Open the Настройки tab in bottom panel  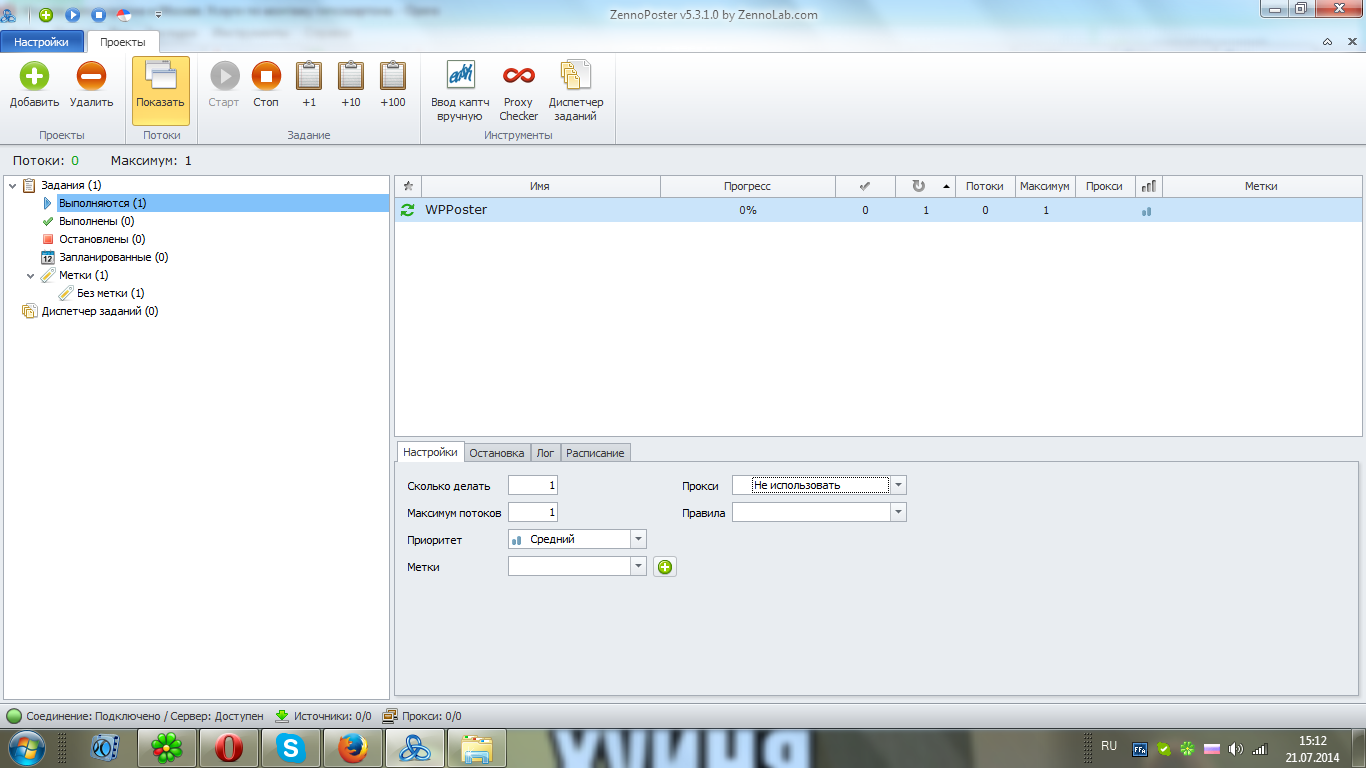coord(431,452)
